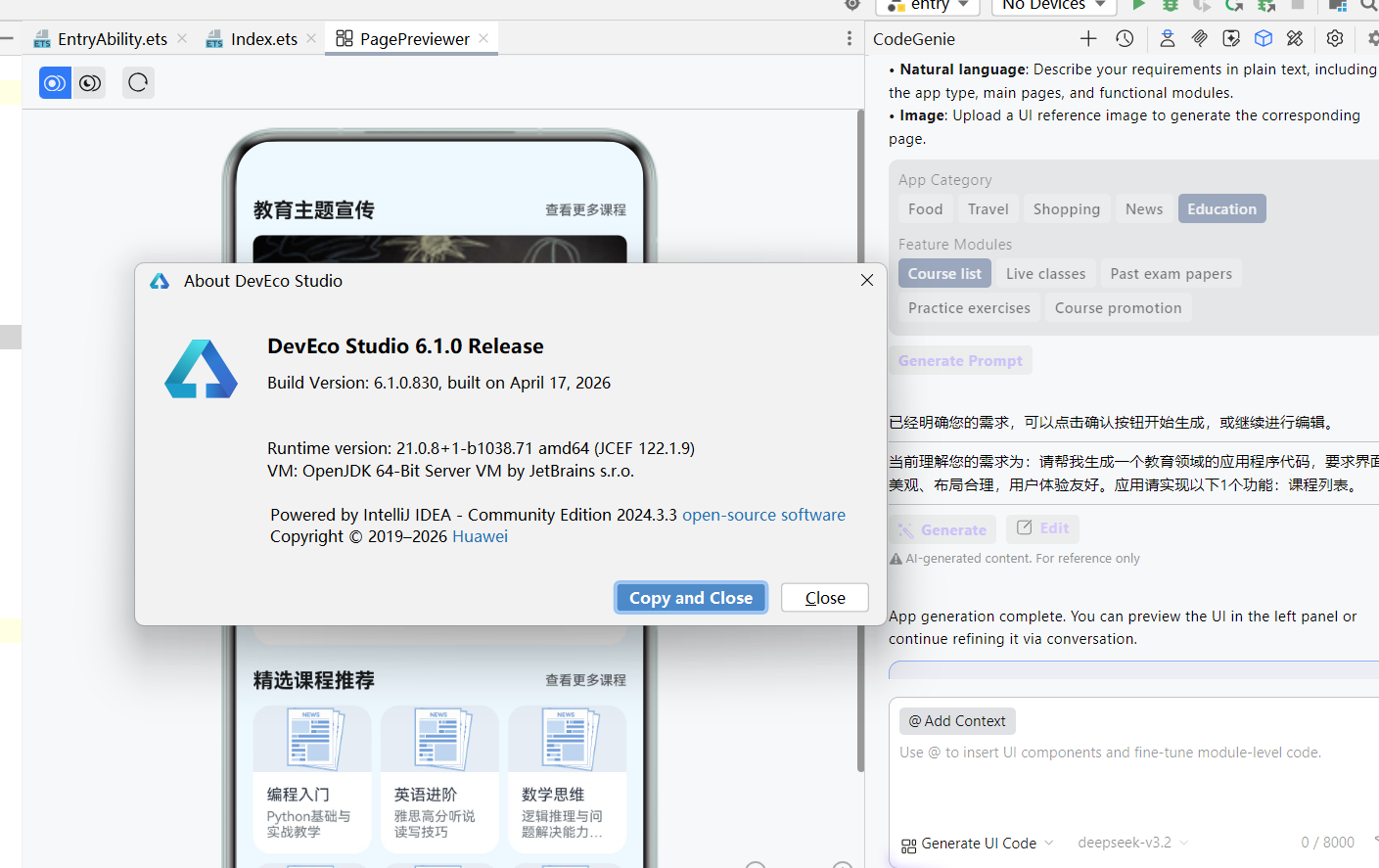Image resolution: width=1379 pixels, height=868 pixels.
Task: Close the About DevEco Studio dialog via X
Action: pos(867,280)
